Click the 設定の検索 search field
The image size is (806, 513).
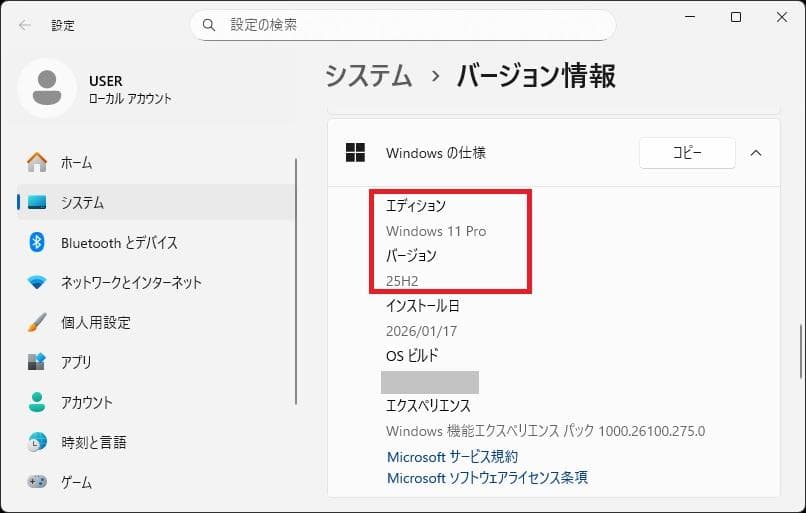[x=403, y=25]
